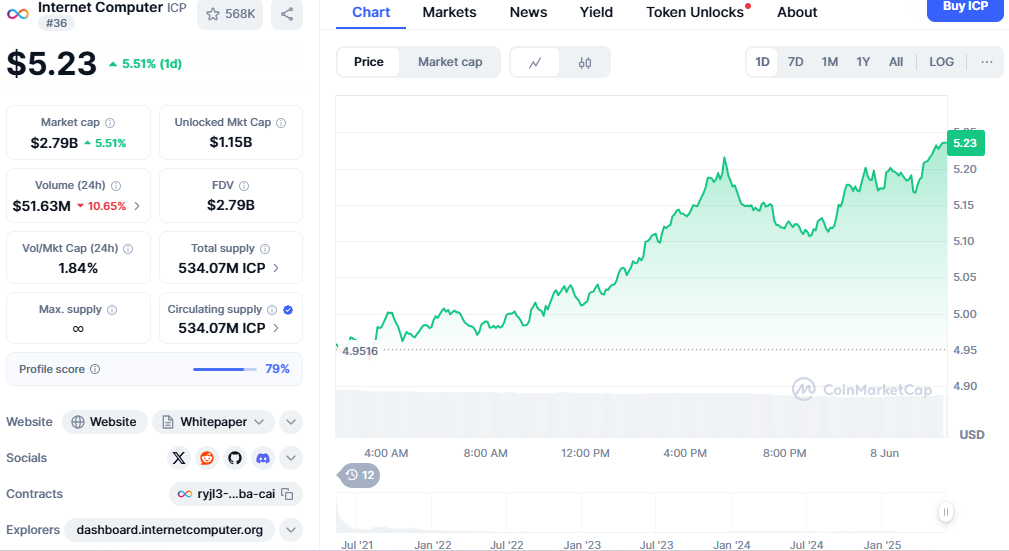The image size is (1009, 551).
Task: Expand more Socials chevron
Action: click(291, 458)
